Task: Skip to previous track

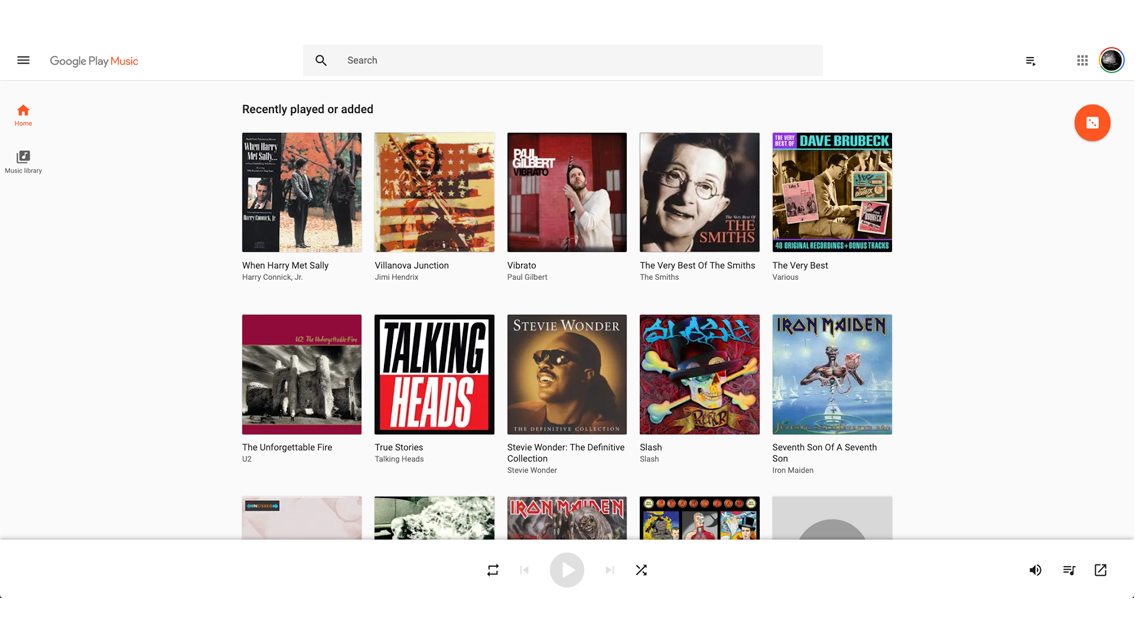Action: click(x=525, y=570)
